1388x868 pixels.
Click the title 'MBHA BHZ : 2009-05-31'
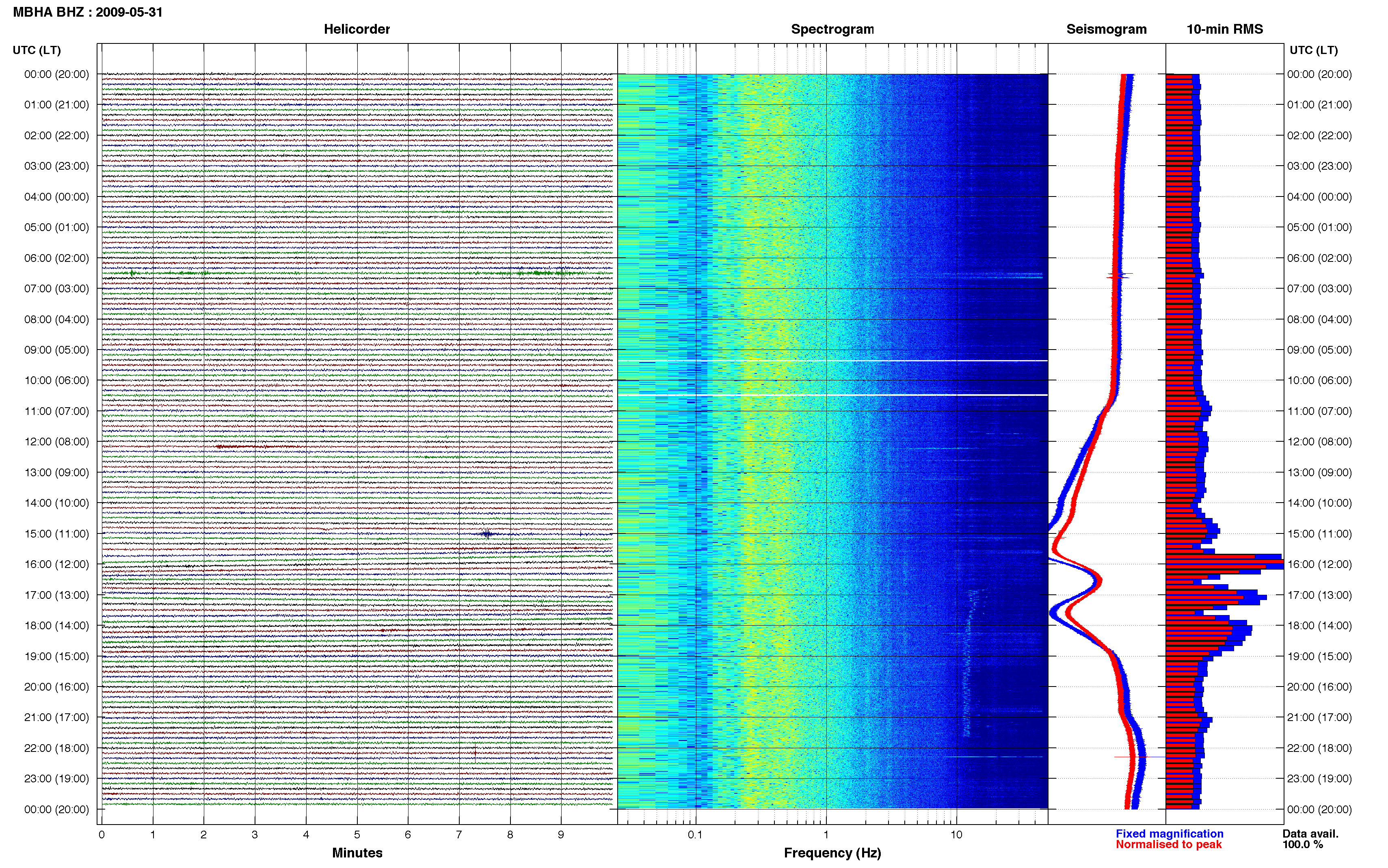click(x=88, y=12)
